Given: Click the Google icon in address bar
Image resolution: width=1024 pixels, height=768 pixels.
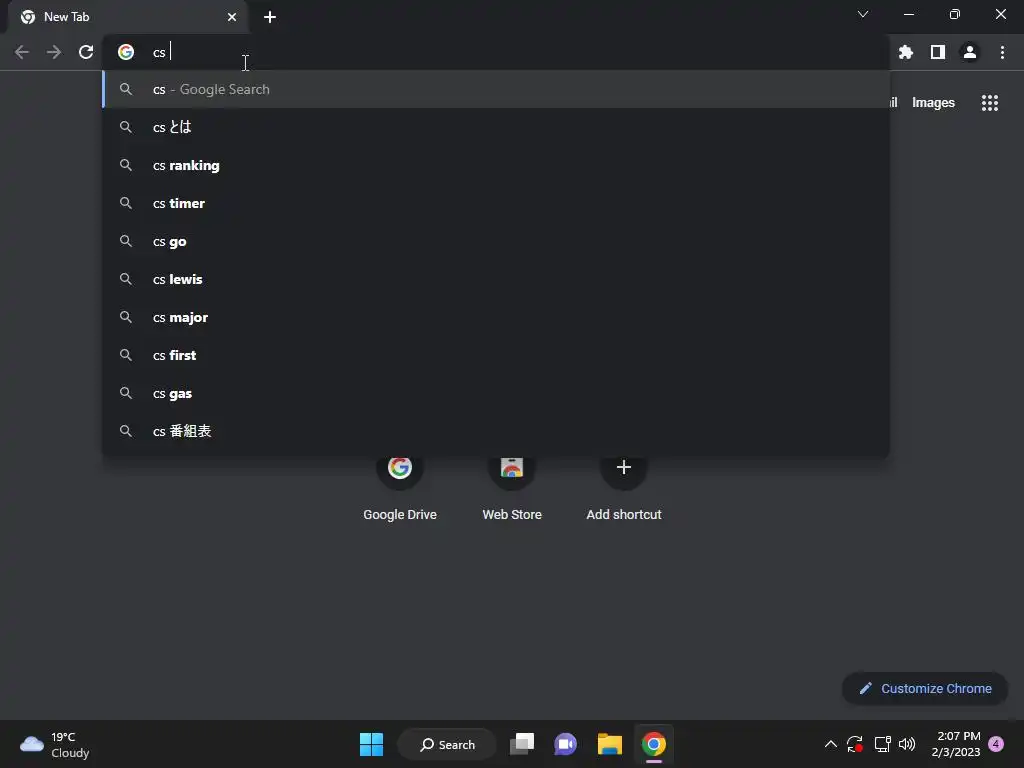Looking at the screenshot, I should coord(126,52).
